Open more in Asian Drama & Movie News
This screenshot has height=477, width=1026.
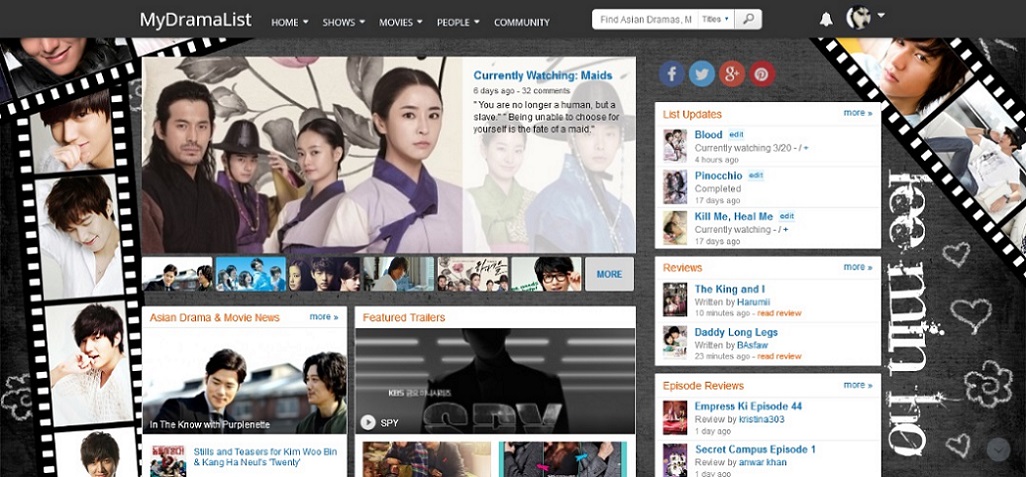324,317
